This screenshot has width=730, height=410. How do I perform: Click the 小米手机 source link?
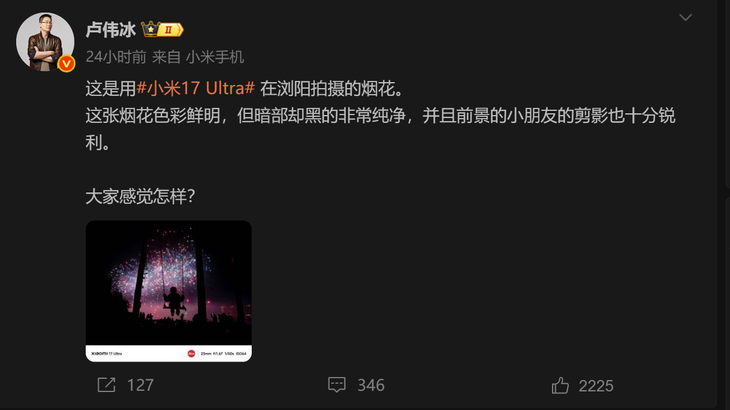coord(215,57)
